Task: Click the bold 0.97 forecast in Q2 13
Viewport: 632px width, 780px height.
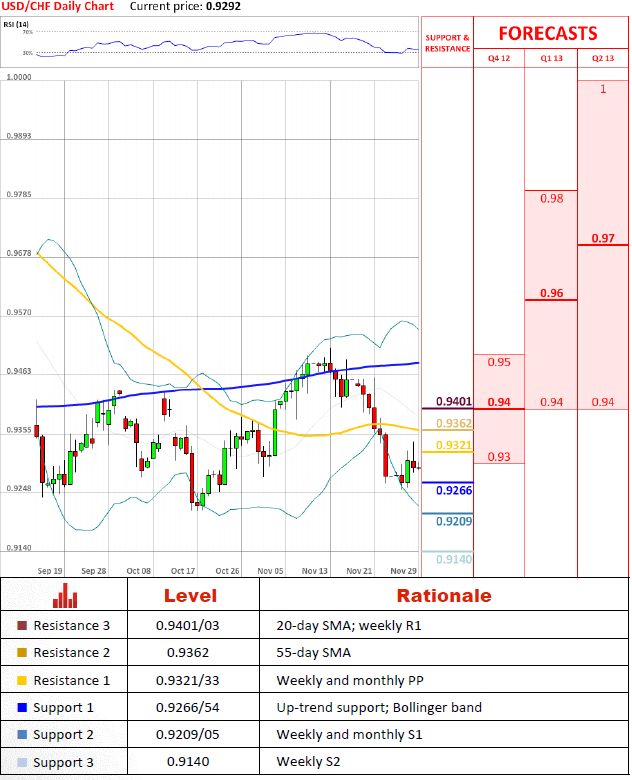Action: pos(603,239)
